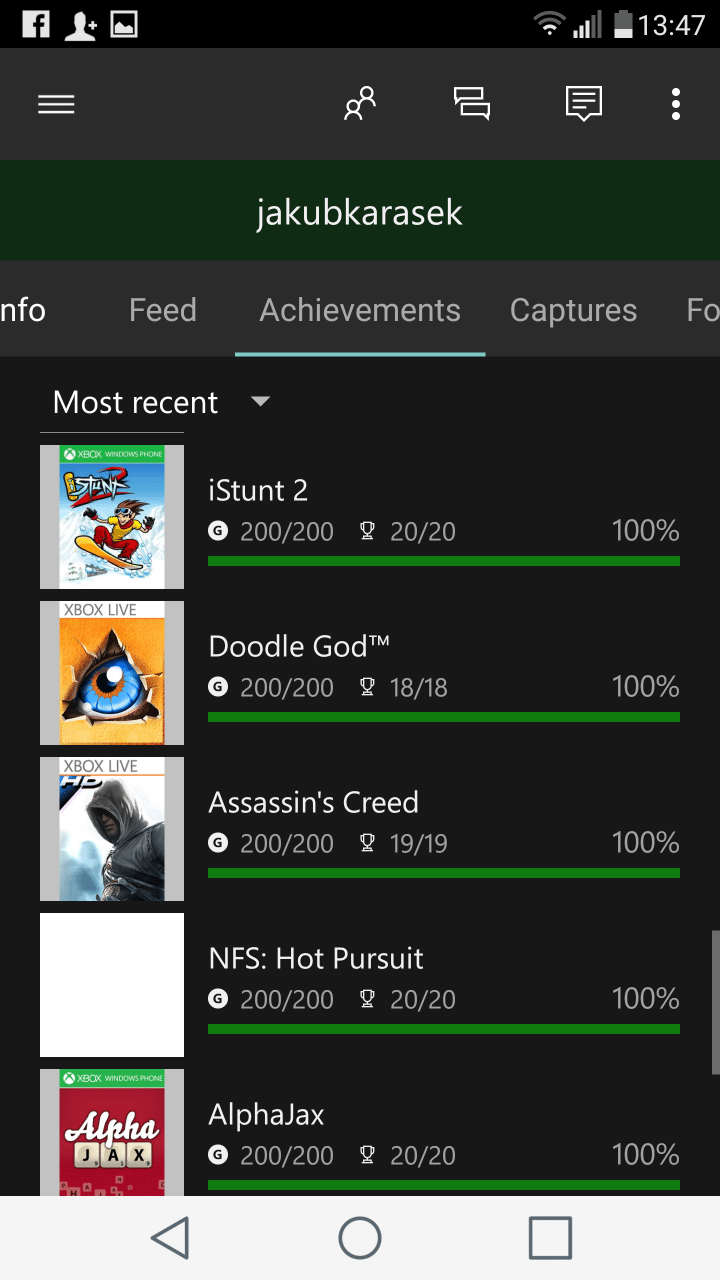Open the Doodle God game thumbnail
720x1280 pixels.
pyautogui.click(x=112, y=673)
